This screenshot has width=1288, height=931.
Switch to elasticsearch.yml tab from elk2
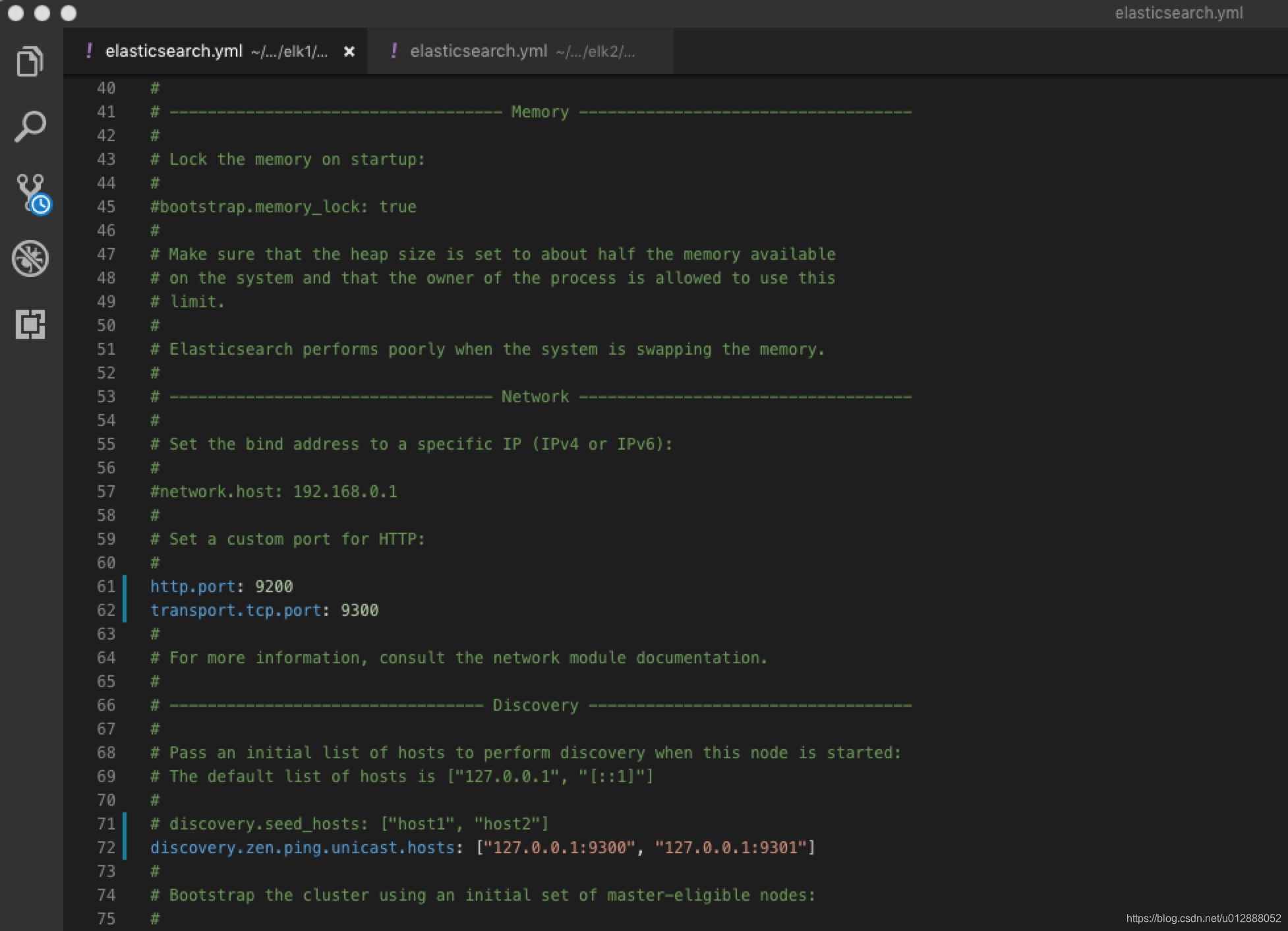click(521, 51)
